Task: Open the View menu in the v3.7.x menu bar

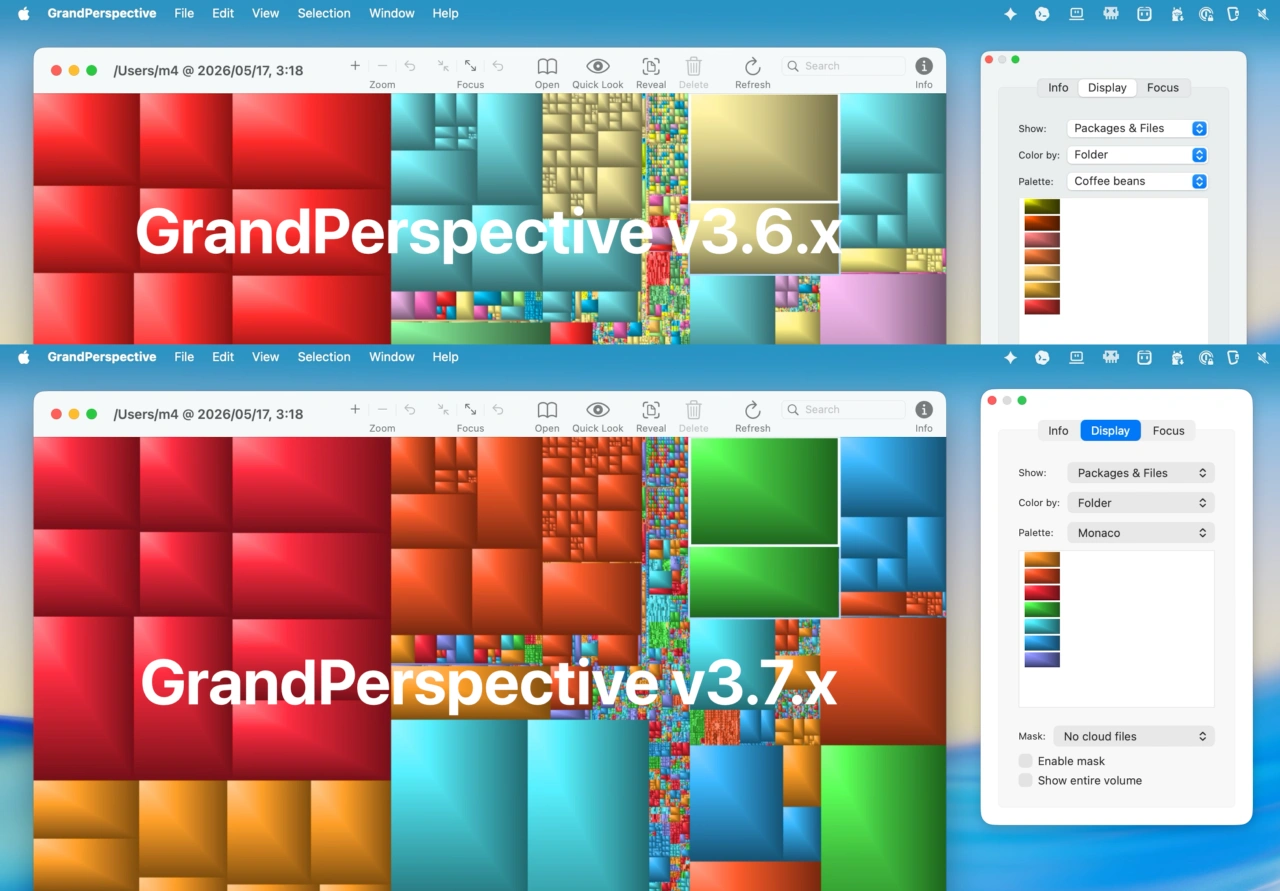Action: tap(265, 357)
